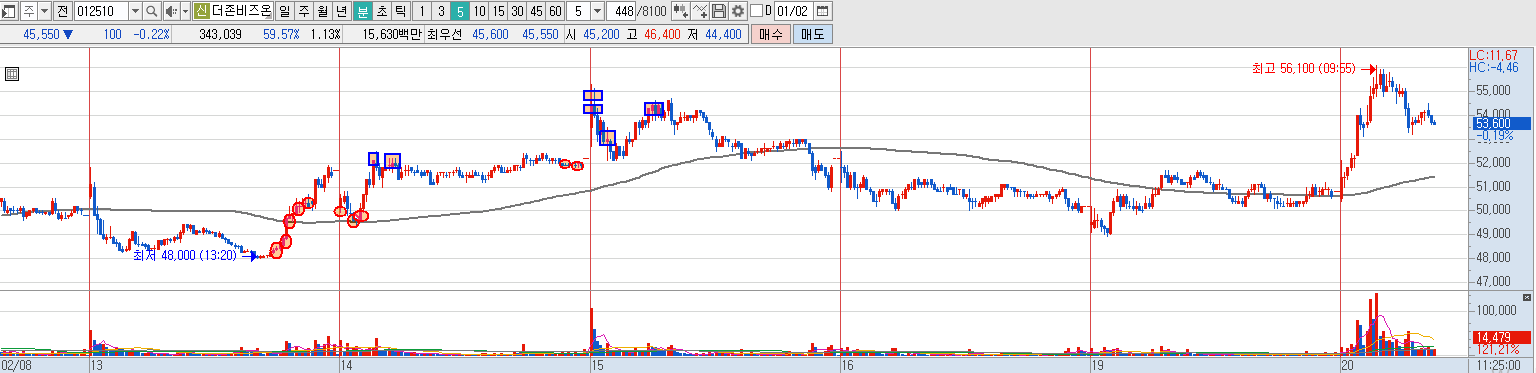Open the custom interval dropdown arrow

point(597,11)
